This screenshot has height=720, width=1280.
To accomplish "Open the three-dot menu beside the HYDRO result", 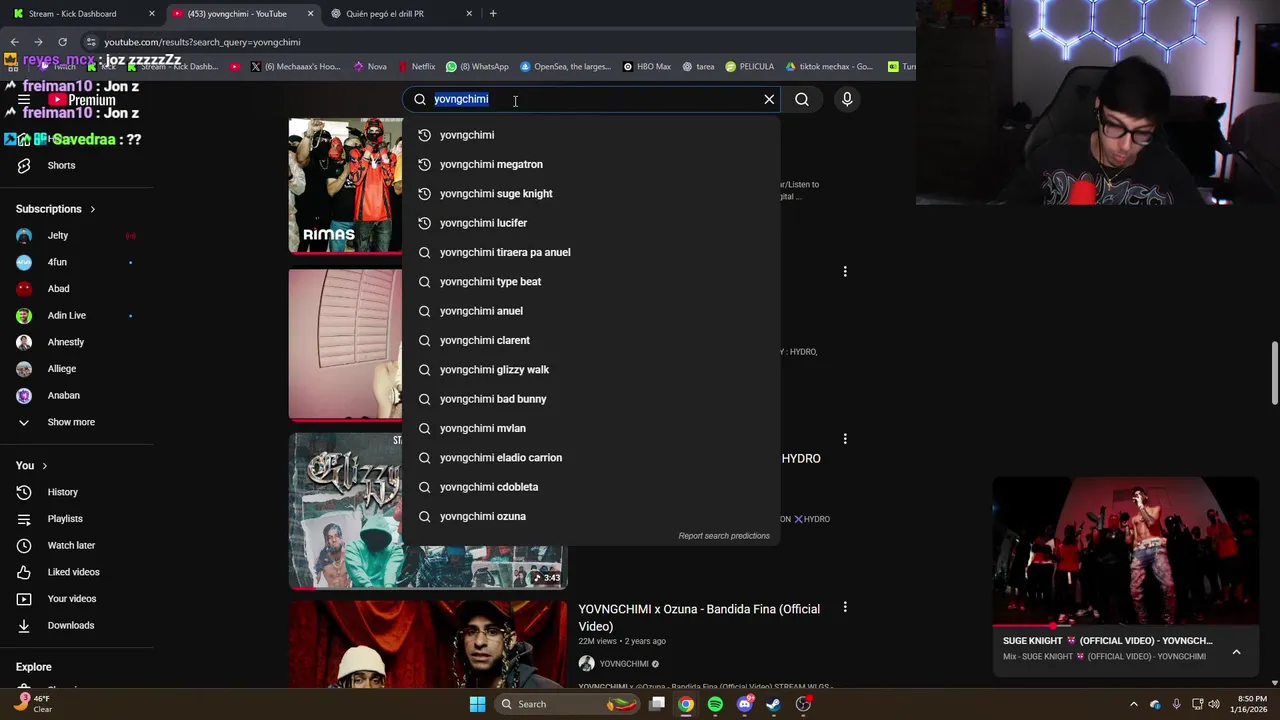I will pyautogui.click(x=845, y=439).
